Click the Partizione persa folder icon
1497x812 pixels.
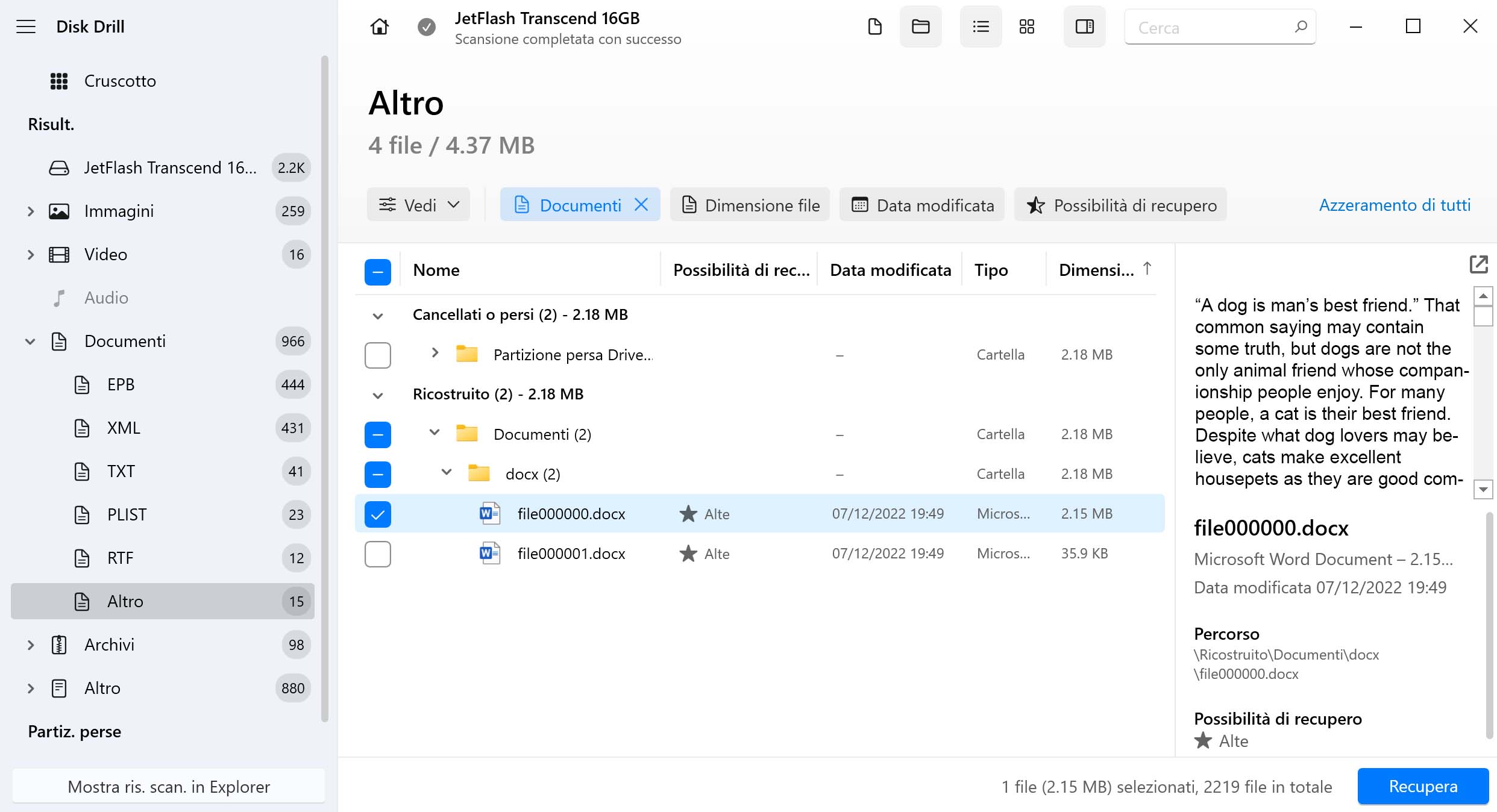pyautogui.click(x=467, y=354)
